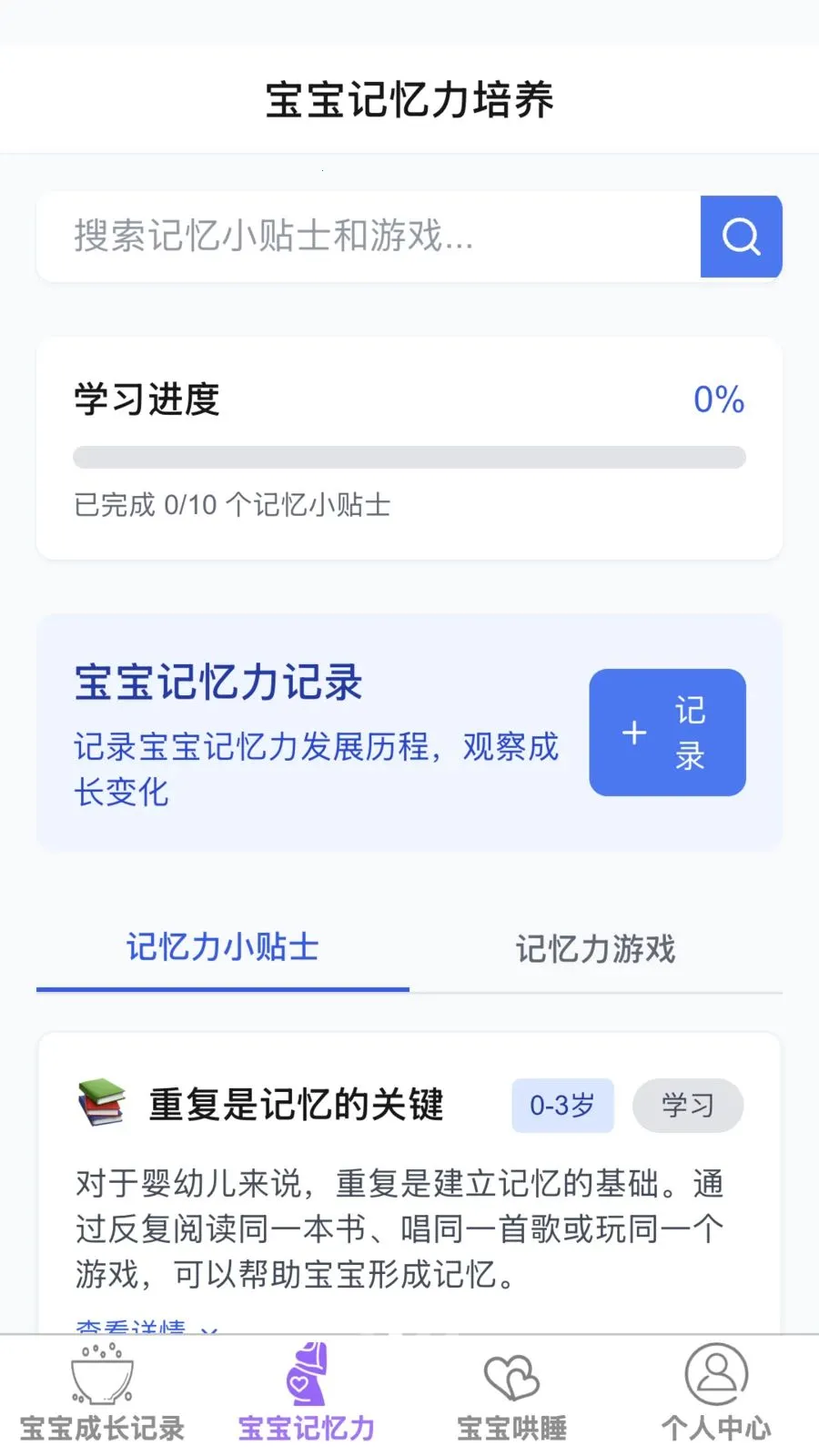819x1456 pixels.
Task: Switch on the 记忆力小贴士 section
Action: 221,948
